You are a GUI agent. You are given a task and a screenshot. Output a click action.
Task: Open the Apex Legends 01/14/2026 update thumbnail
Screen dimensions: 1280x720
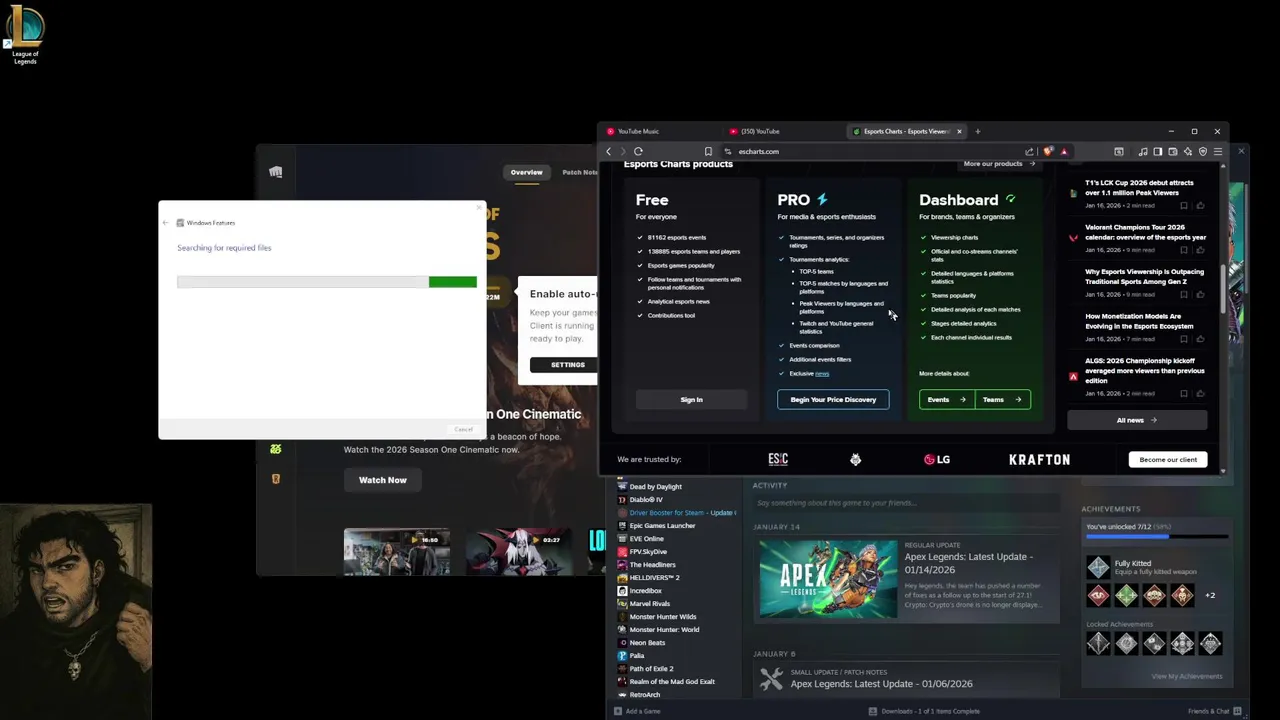828,578
